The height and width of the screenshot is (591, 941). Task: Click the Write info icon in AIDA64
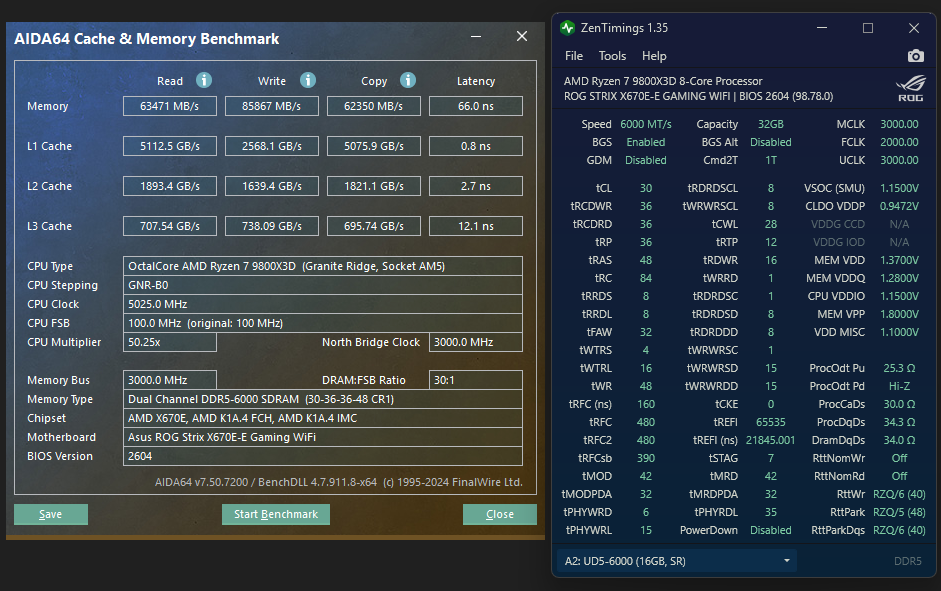308,80
